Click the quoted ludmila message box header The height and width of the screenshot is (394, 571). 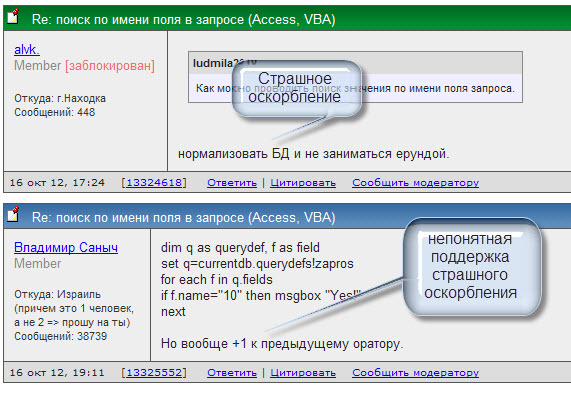click(x=355, y=63)
